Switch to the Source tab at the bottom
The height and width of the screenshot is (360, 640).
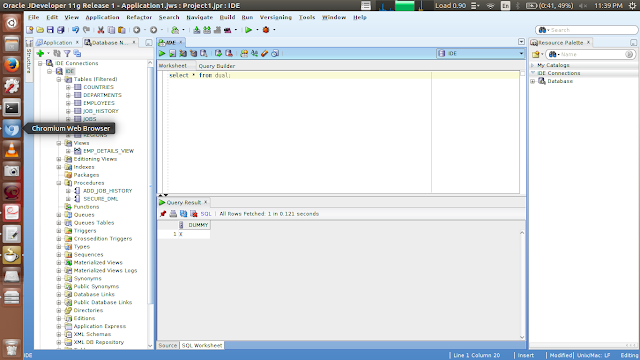(168, 345)
